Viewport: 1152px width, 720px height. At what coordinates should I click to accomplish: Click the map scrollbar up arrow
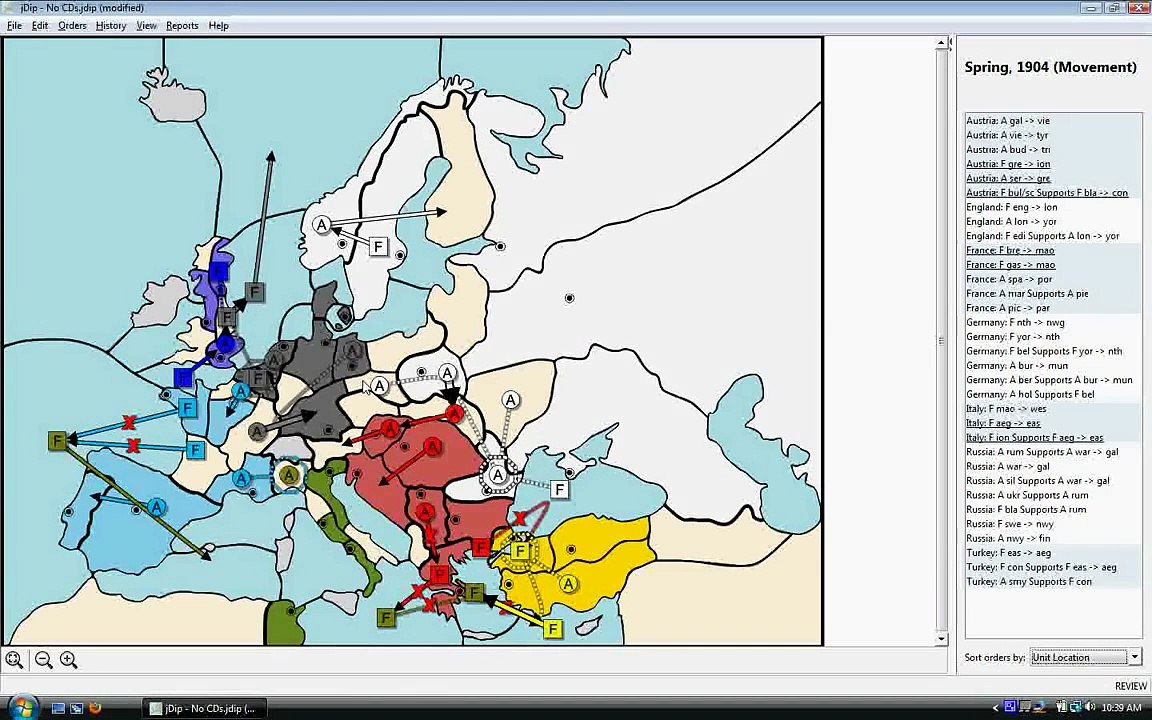[943, 44]
